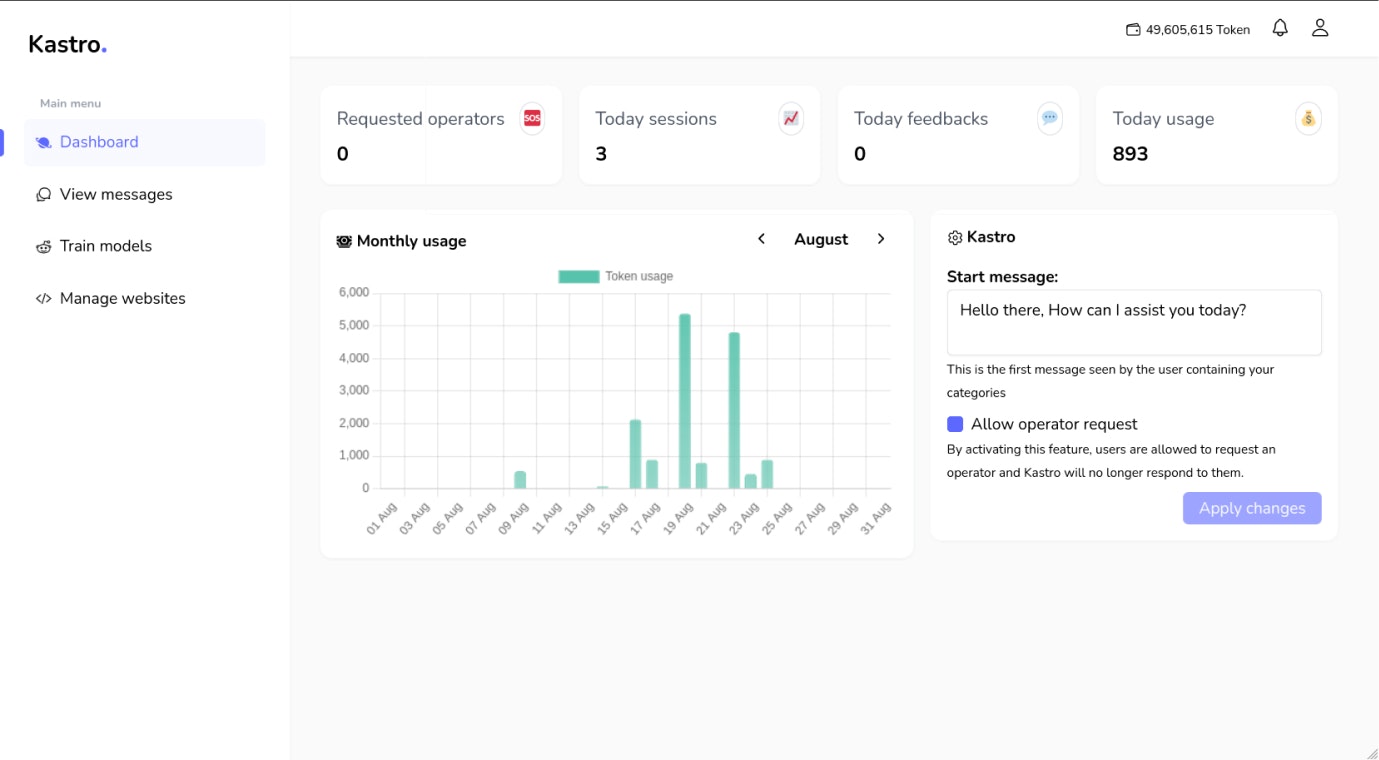Click the chart icon on Today sessions
The height and width of the screenshot is (760, 1379).
(x=791, y=118)
